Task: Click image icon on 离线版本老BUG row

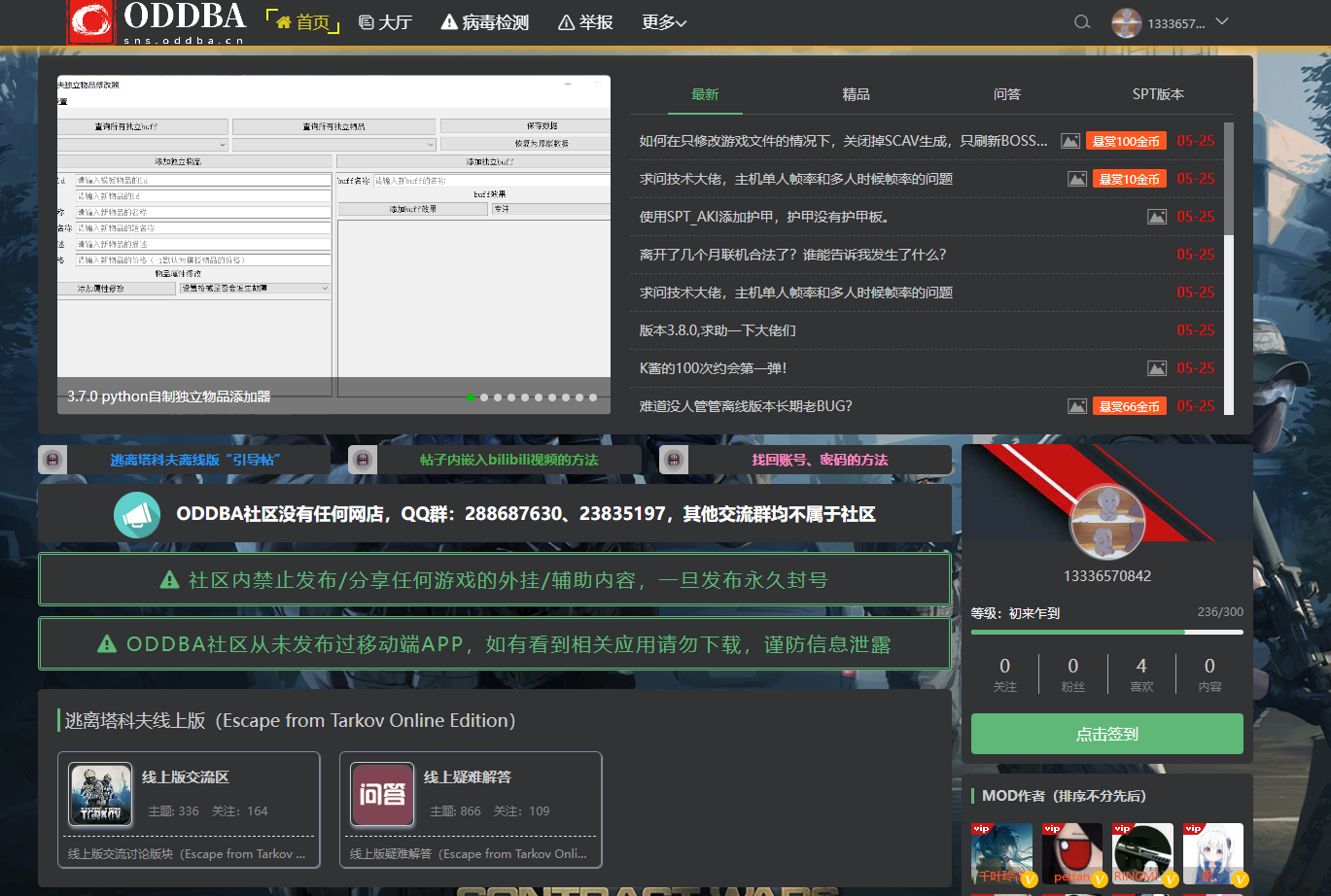Action: pyautogui.click(x=1076, y=406)
